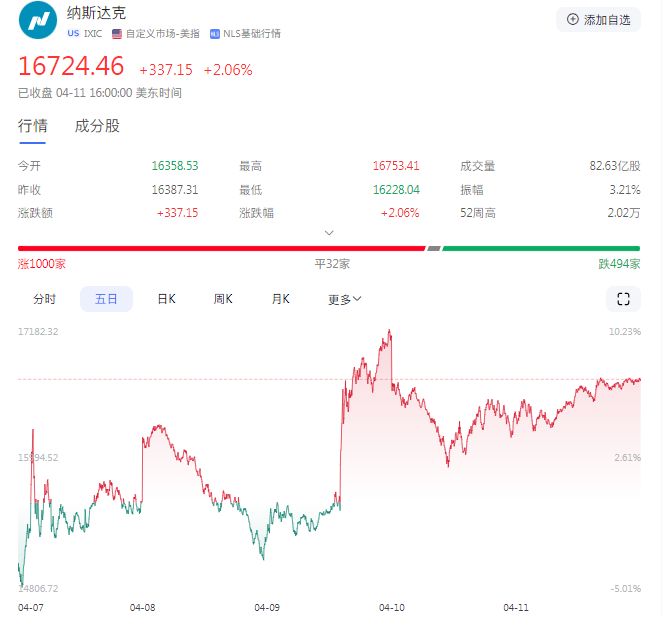Click the 04-10 date marker on chart axis
This screenshot has height=617, width=662.
(x=391, y=608)
